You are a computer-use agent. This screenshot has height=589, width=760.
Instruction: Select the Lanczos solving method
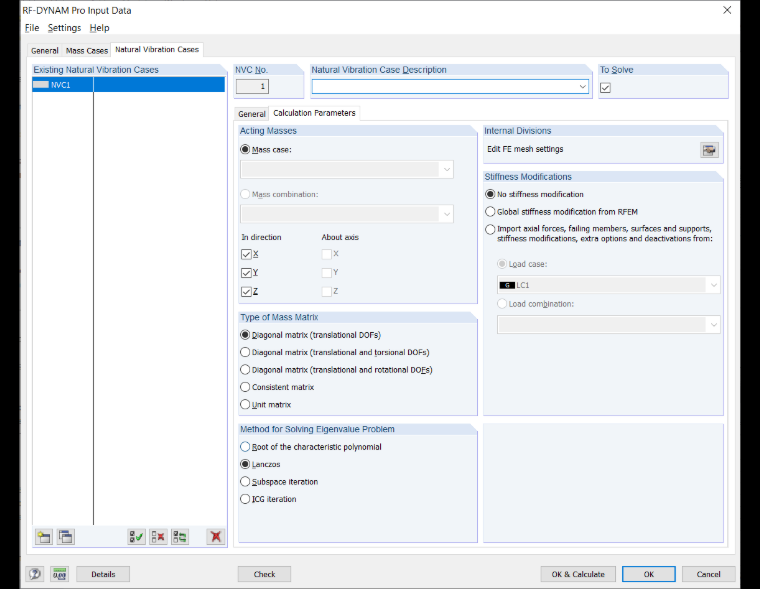tap(245, 464)
